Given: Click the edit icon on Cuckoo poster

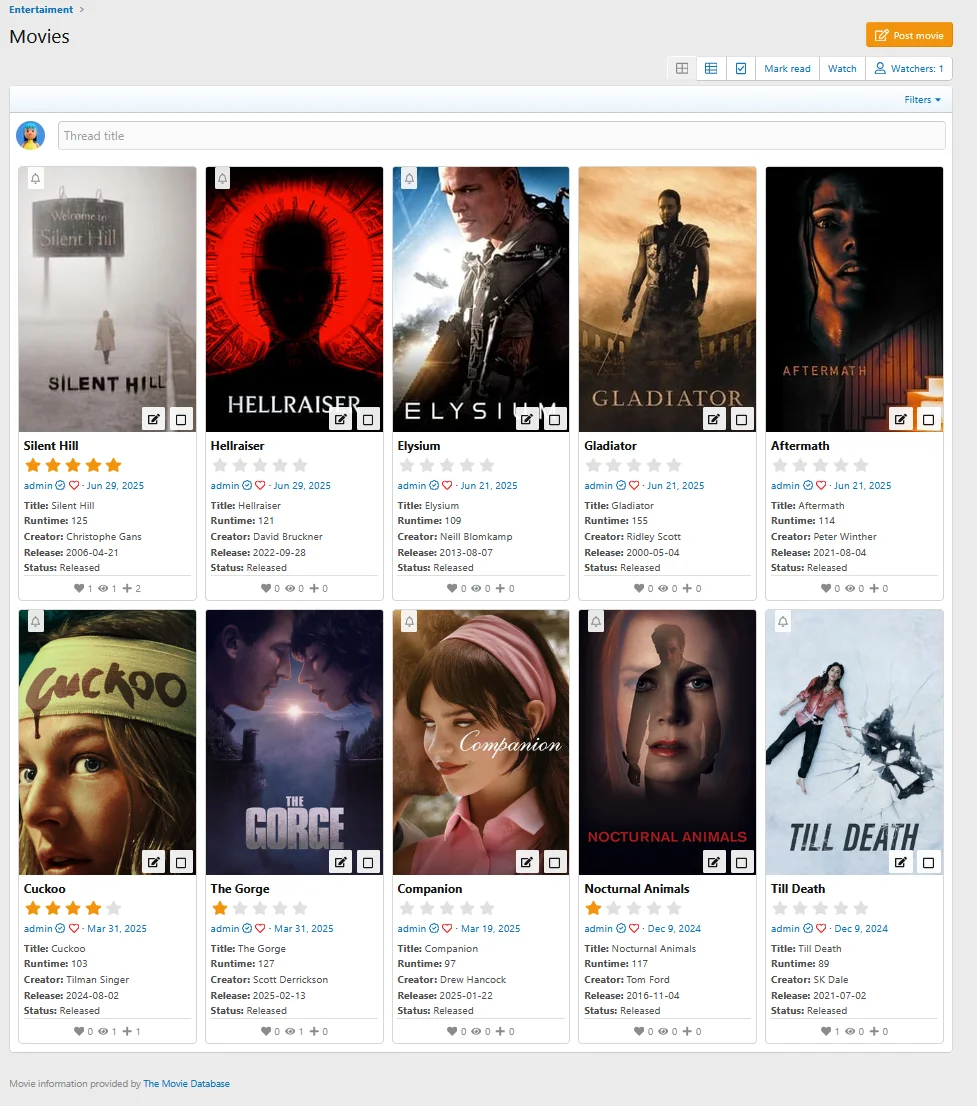Looking at the screenshot, I should [154, 862].
